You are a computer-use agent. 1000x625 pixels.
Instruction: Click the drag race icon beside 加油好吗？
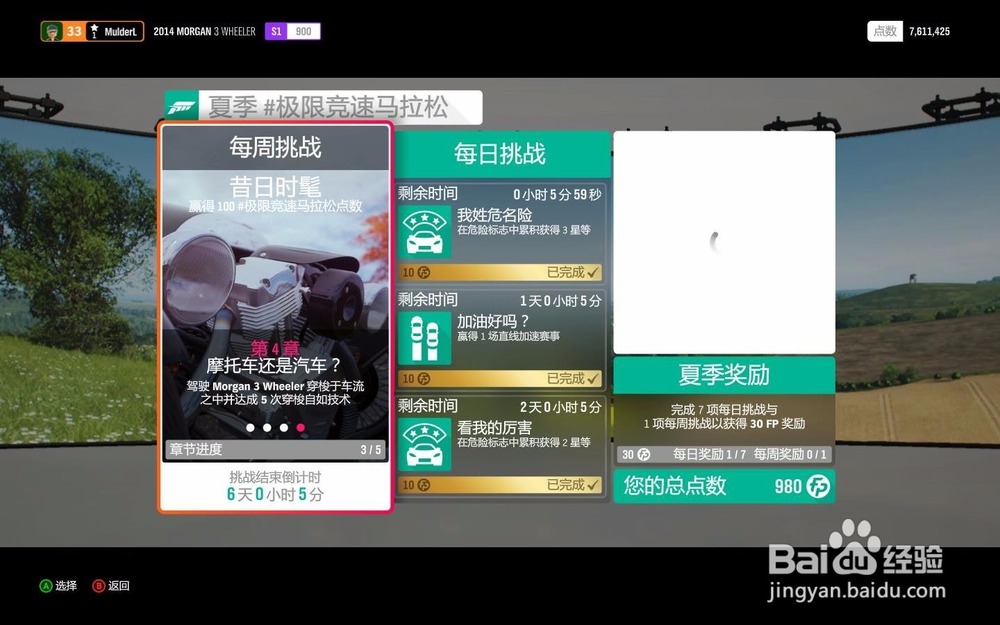pyautogui.click(x=425, y=339)
